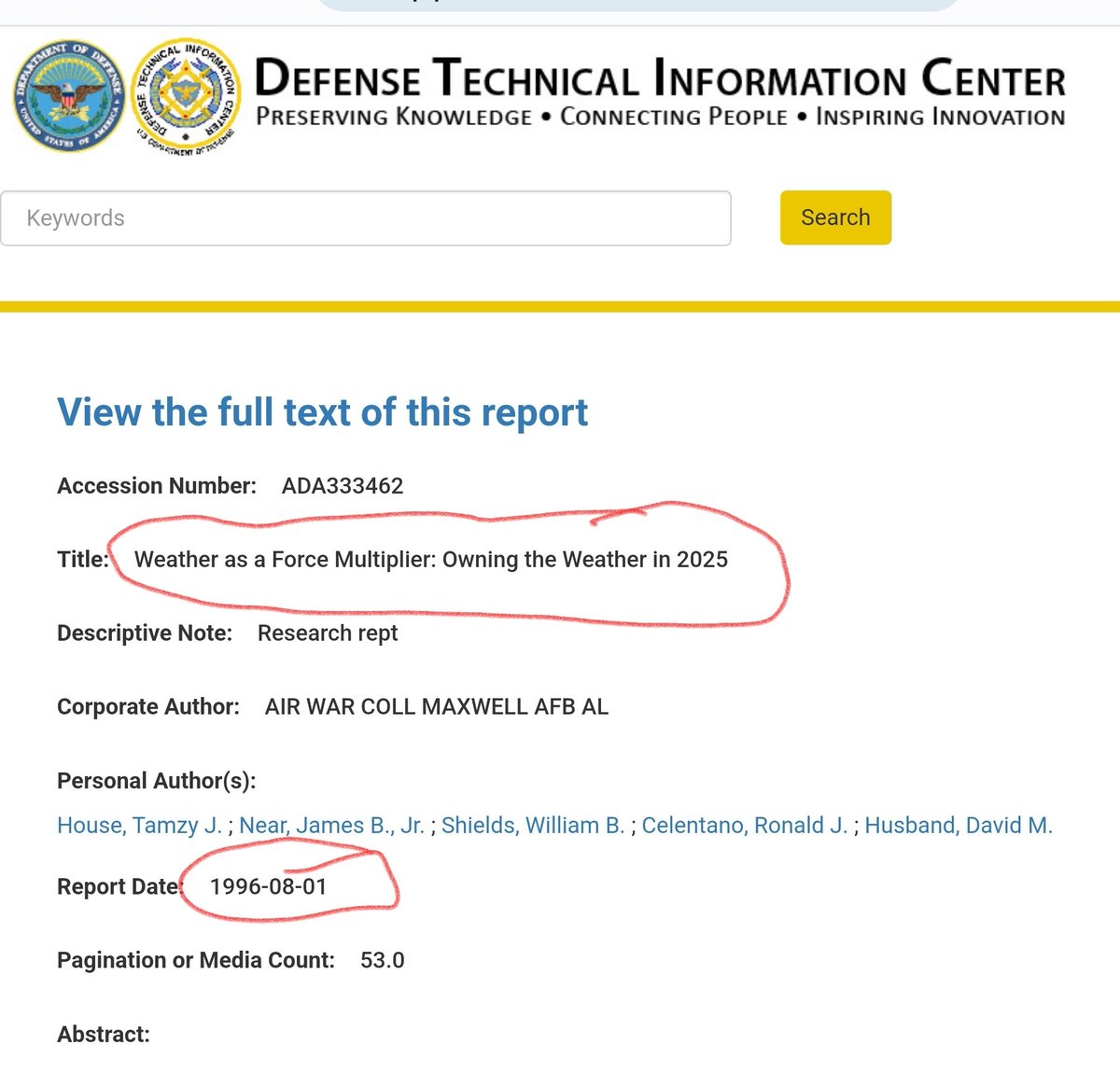Open author link Shields, William B.
This screenshot has width=1120, height=1086.
(x=533, y=826)
